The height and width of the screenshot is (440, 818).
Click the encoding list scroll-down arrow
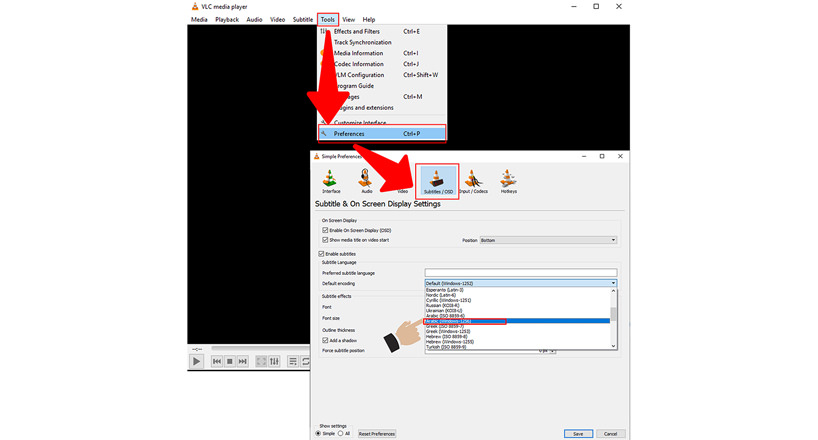click(614, 346)
